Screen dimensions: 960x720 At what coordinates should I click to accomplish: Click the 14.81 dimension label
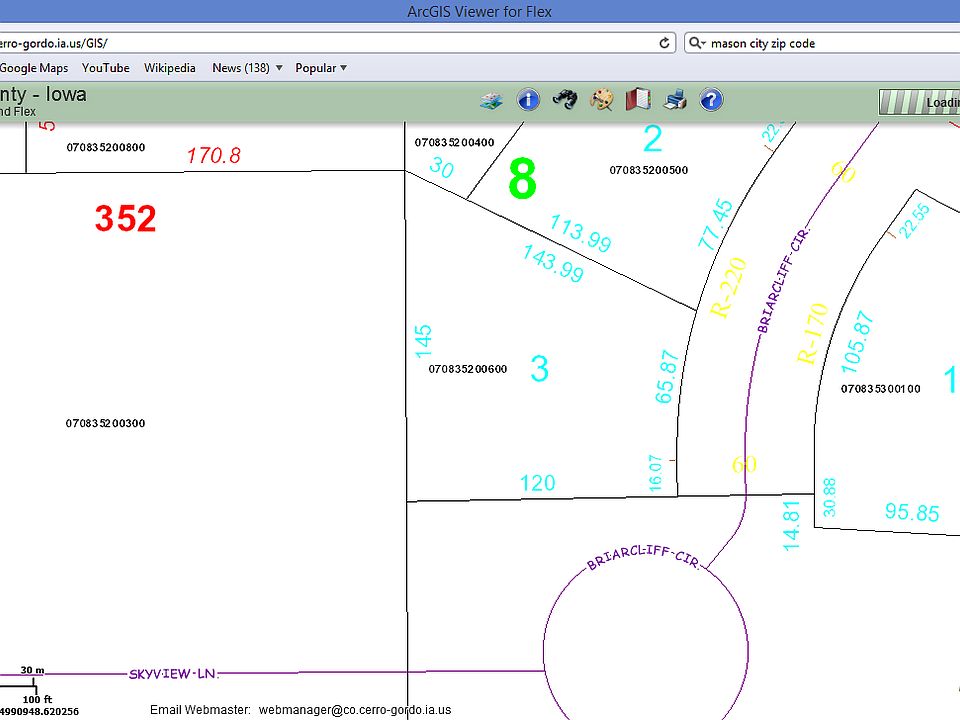(x=791, y=526)
